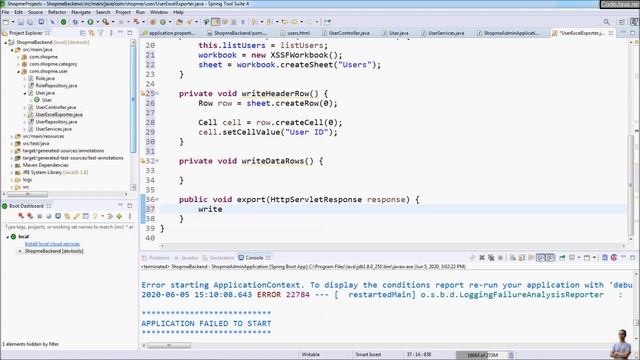Click the green Run toolbar button
Screen dimensions: 640x360
tap(90, 22)
